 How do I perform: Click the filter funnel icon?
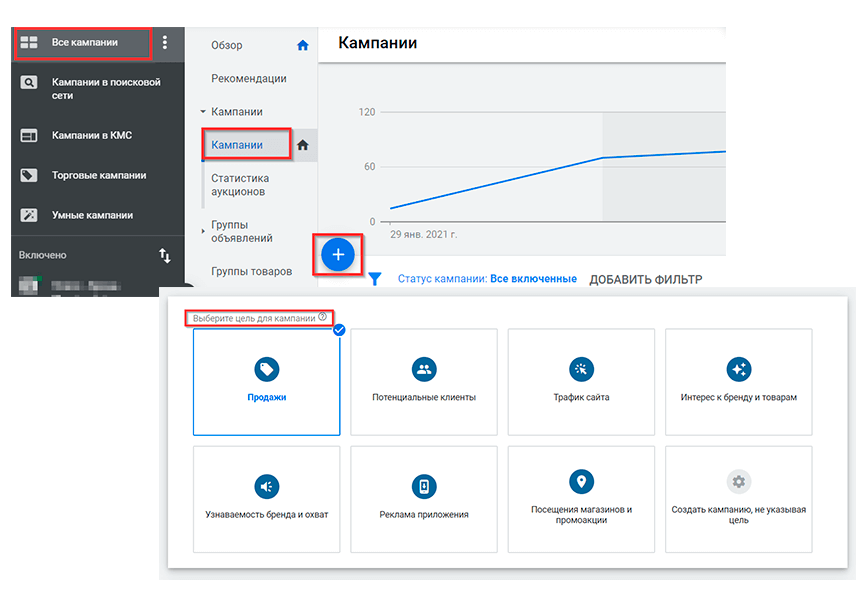point(375,279)
